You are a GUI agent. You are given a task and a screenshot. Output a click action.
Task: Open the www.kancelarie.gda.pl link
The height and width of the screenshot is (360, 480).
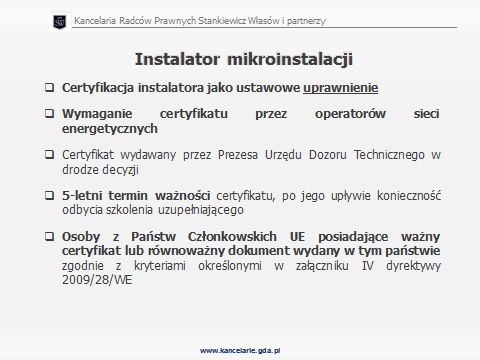tap(240, 350)
